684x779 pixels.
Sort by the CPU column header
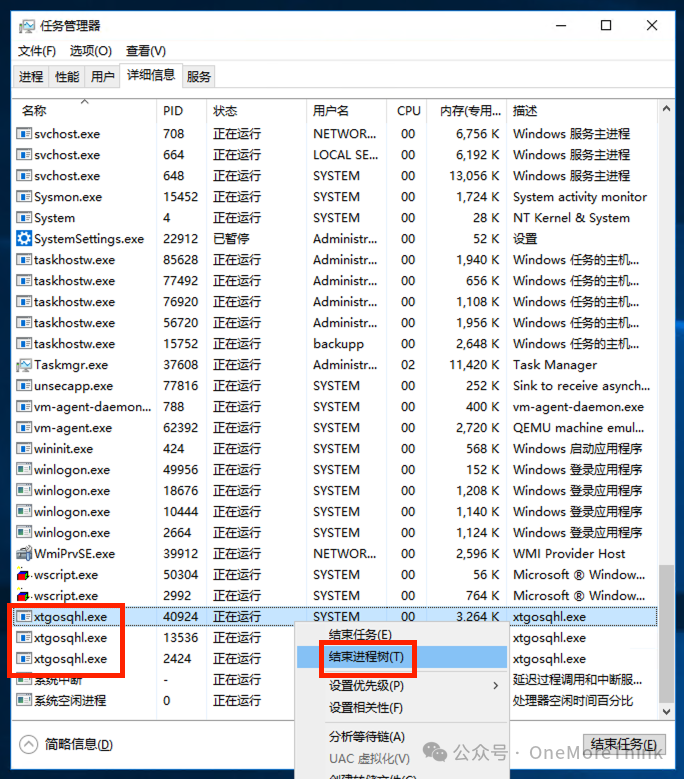406,110
